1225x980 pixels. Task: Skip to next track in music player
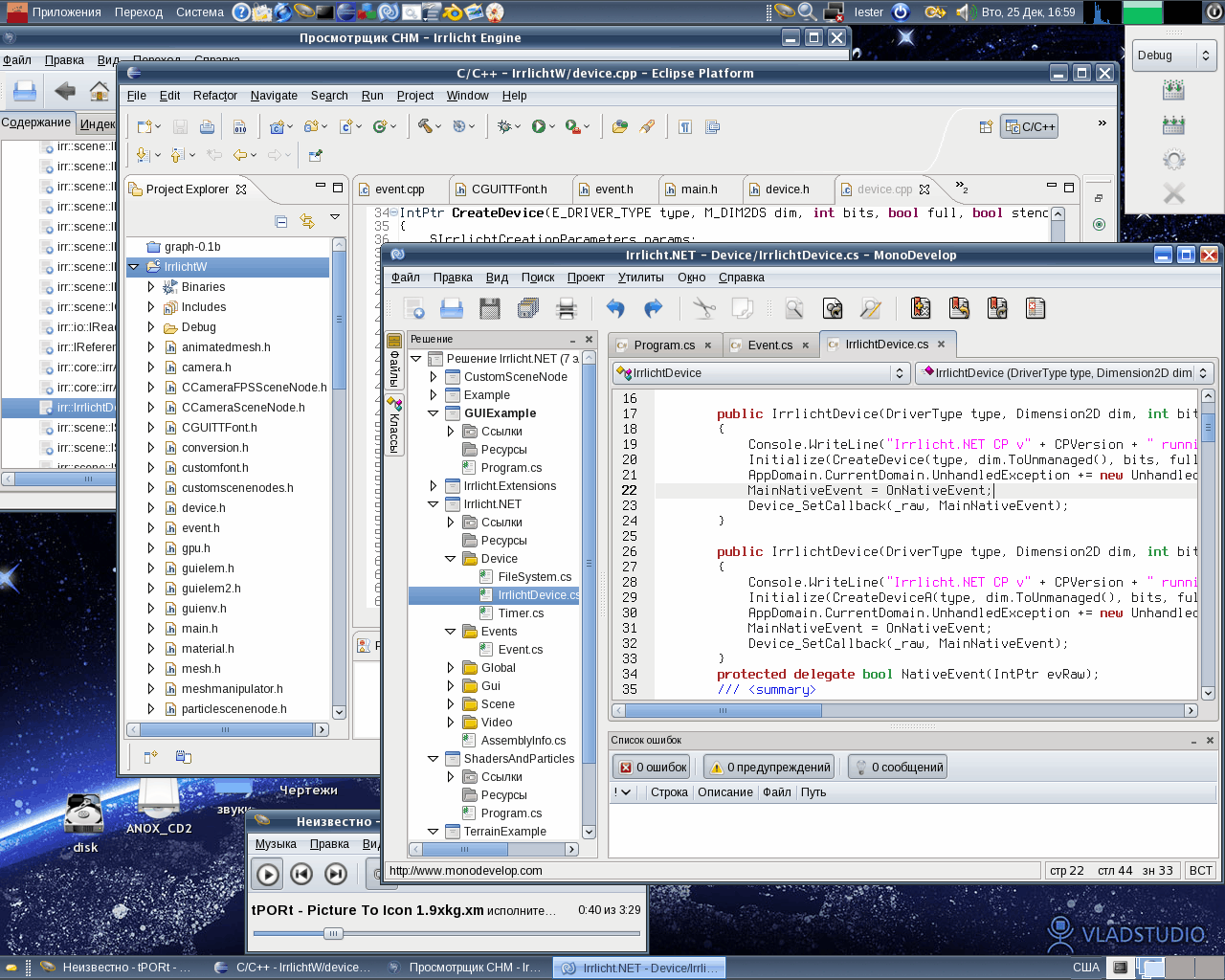coord(335,873)
